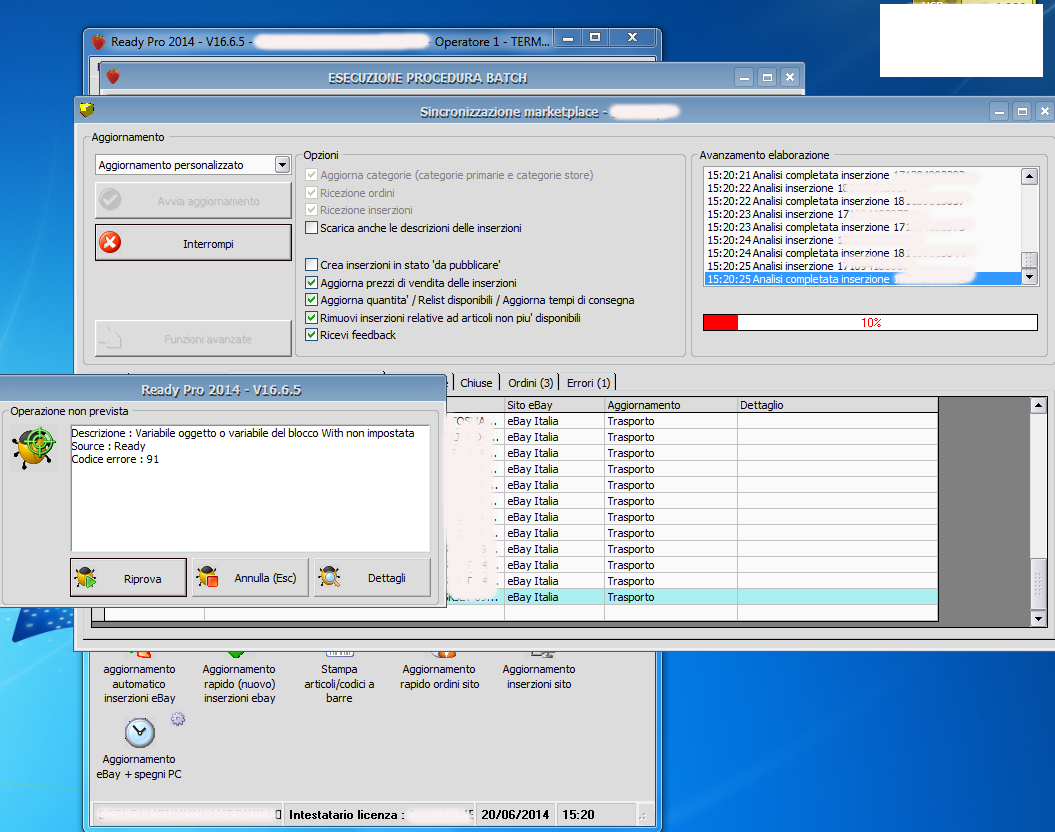Click the red X icon on Interrompi
1055x832 pixels.
[111, 243]
